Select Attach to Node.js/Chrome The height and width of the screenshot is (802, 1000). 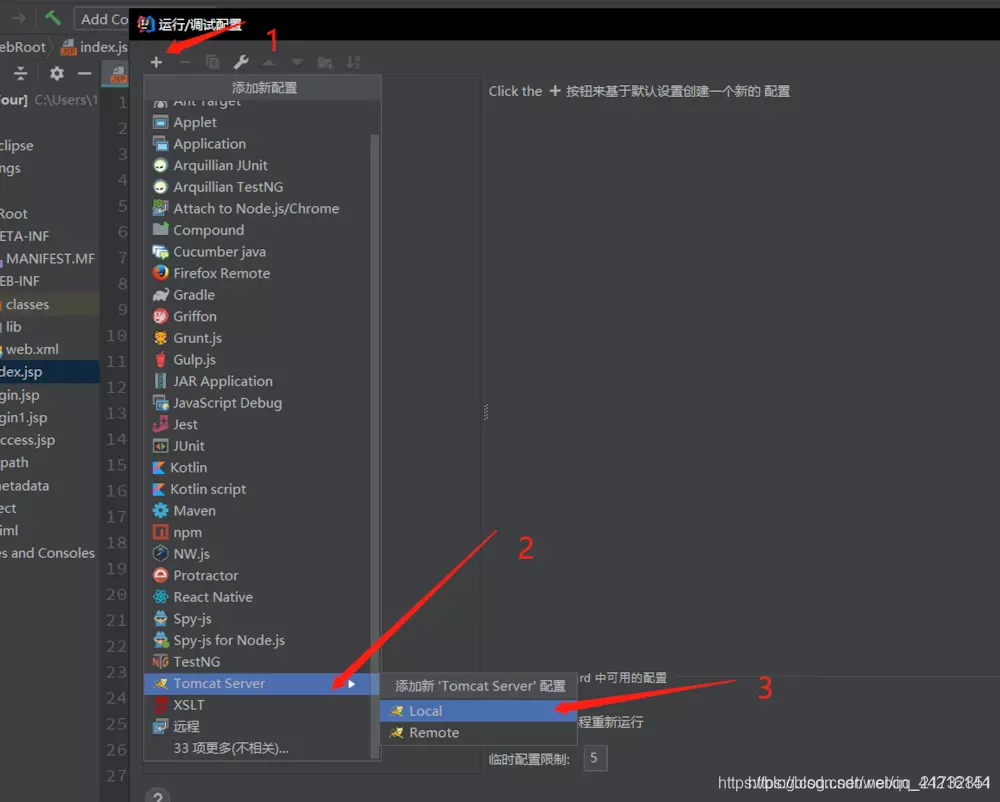pos(257,208)
